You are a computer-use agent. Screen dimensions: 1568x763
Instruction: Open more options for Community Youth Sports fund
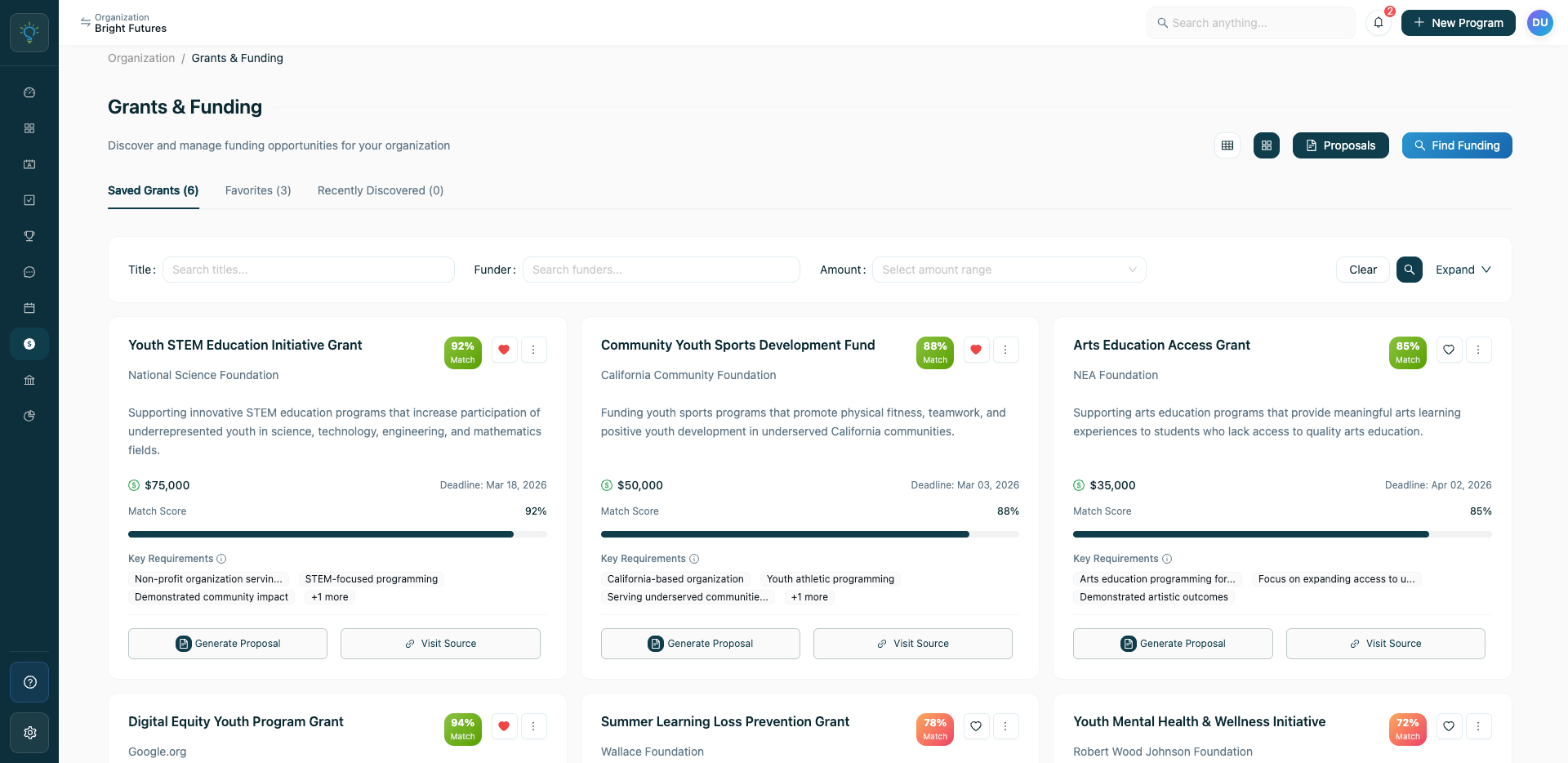coord(1006,350)
